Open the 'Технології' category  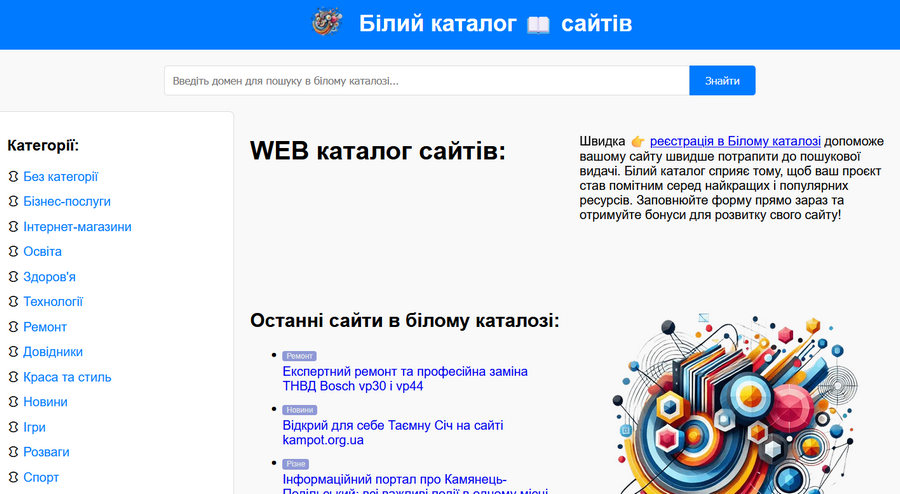pos(53,301)
